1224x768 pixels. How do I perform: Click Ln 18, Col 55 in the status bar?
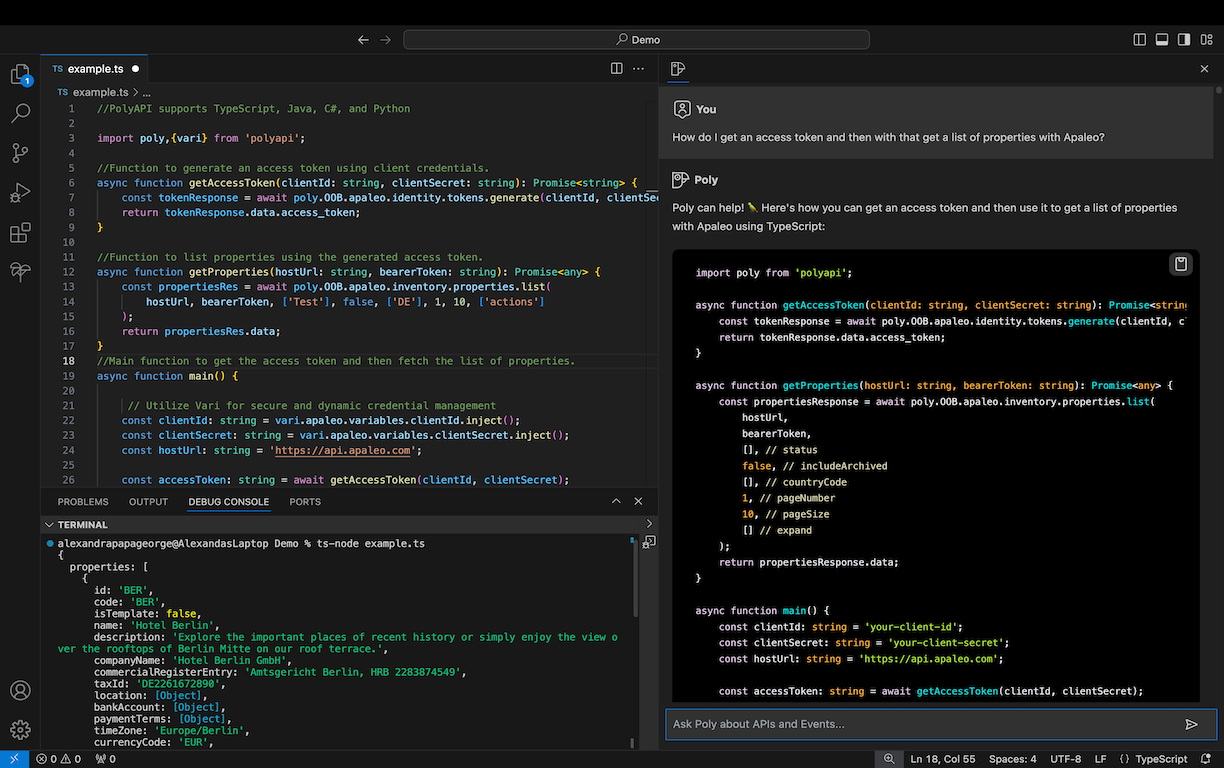coord(942,759)
